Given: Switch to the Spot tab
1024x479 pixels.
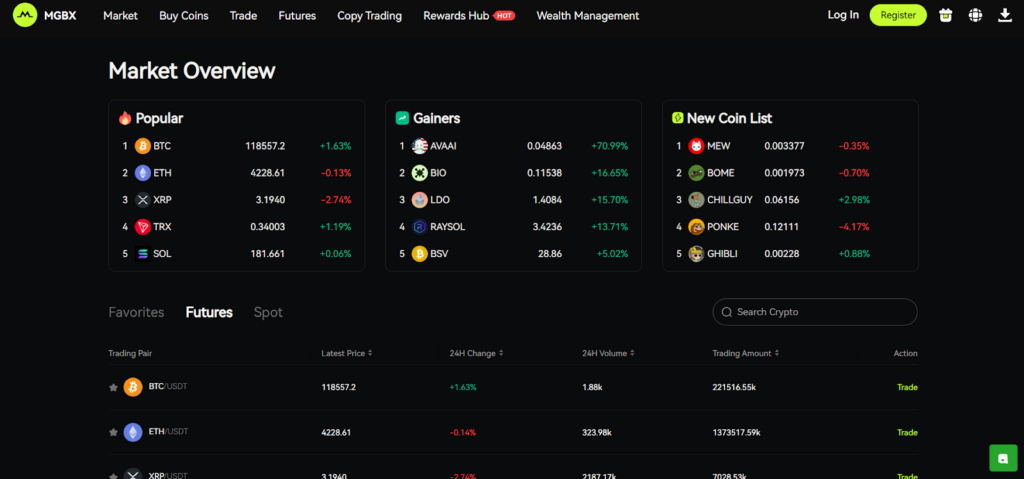Looking at the screenshot, I should point(268,312).
